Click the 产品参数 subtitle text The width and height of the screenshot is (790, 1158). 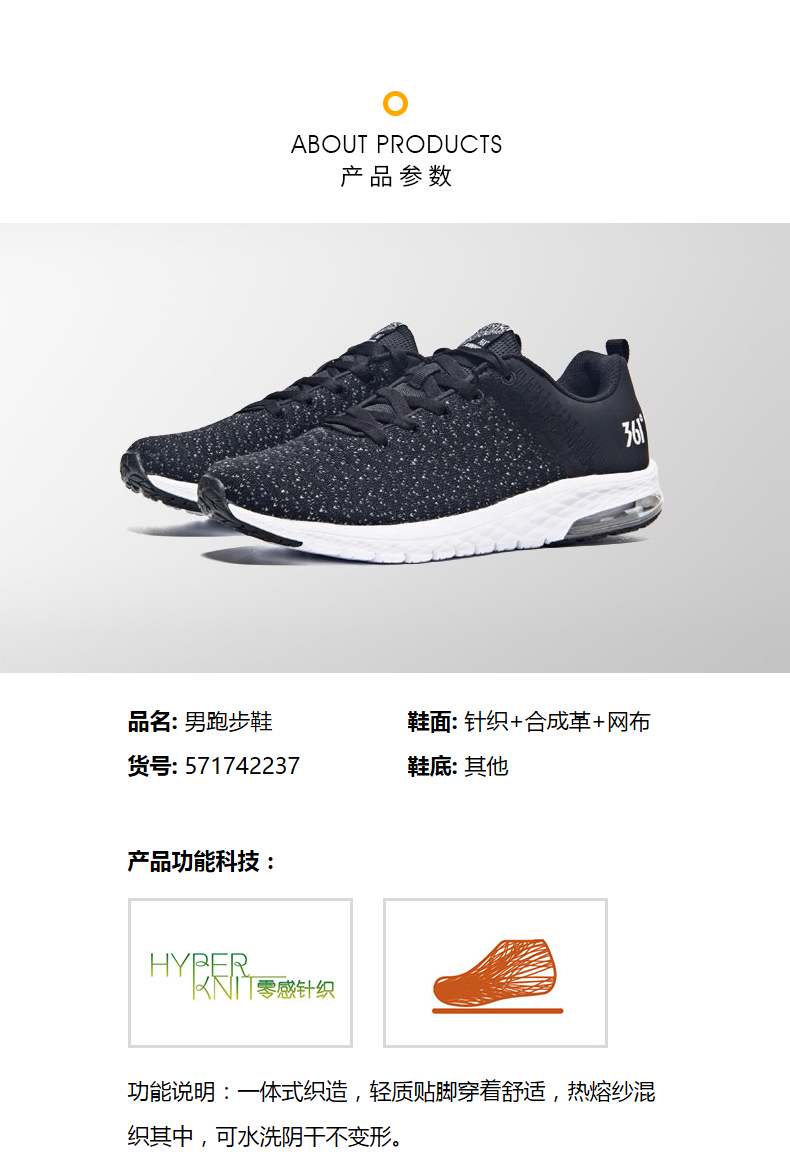[396, 177]
